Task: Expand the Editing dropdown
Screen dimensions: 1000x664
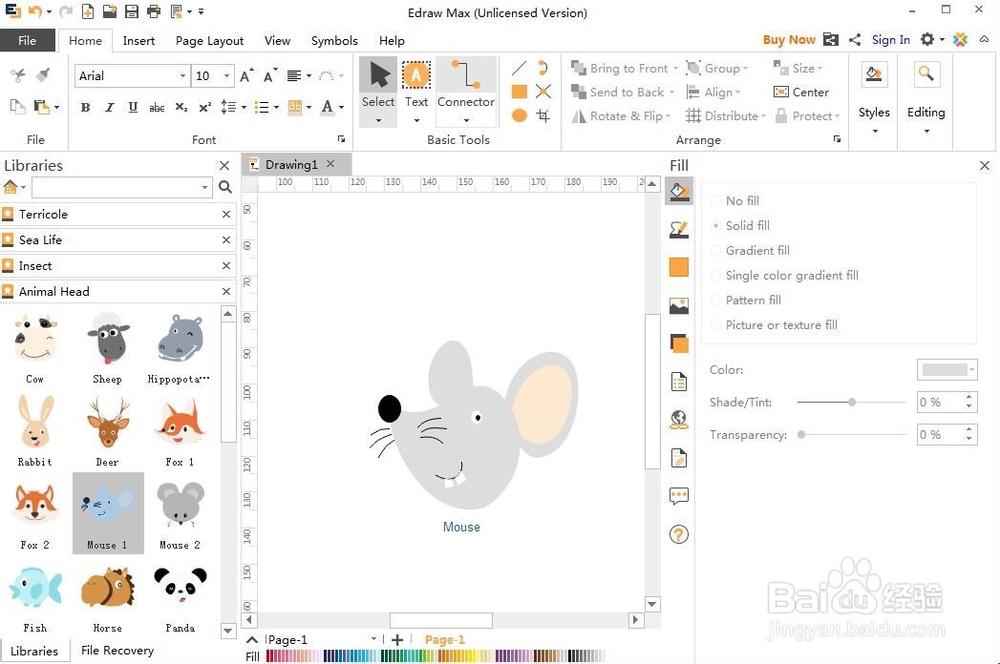Action: [x=926, y=131]
